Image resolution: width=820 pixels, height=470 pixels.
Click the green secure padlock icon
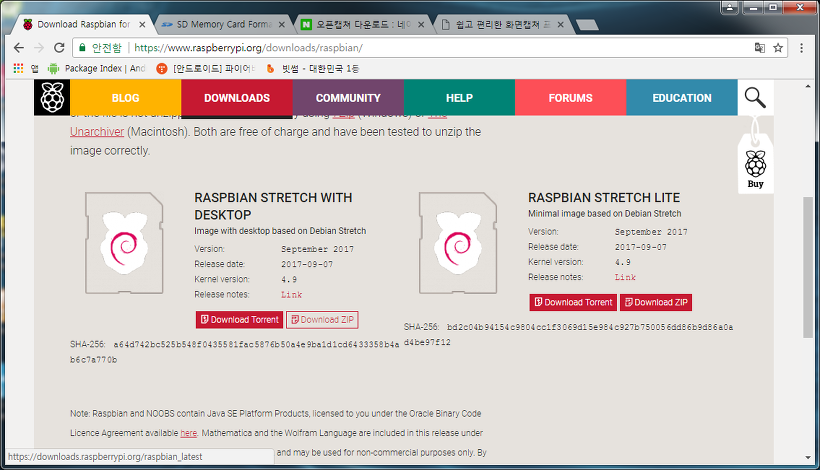coord(82,48)
